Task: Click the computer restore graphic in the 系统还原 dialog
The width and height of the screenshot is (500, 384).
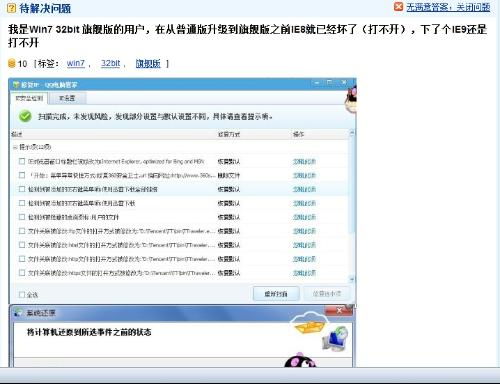Action: tap(335, 339)
